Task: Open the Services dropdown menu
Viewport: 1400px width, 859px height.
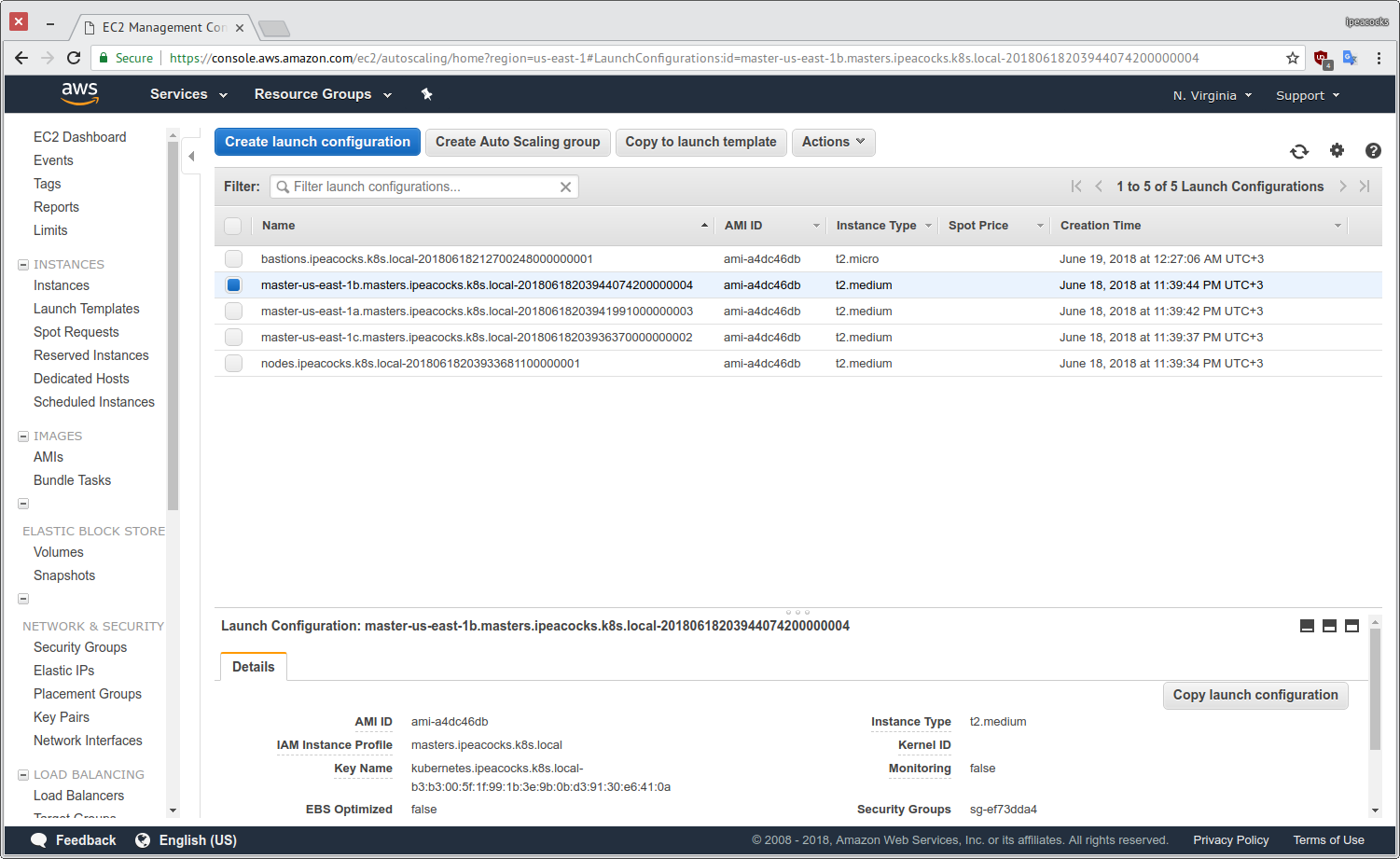Action: click(x=188, y=94)
